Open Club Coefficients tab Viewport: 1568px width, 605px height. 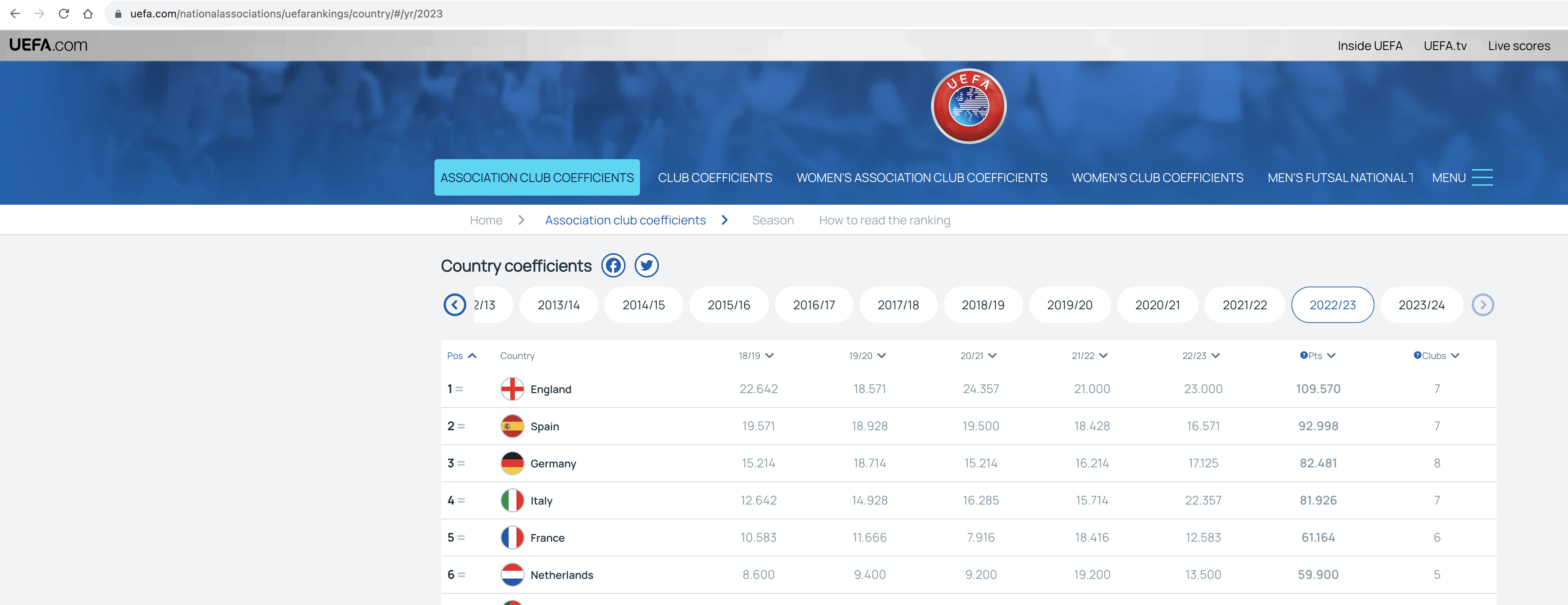[x=715, y=178]
